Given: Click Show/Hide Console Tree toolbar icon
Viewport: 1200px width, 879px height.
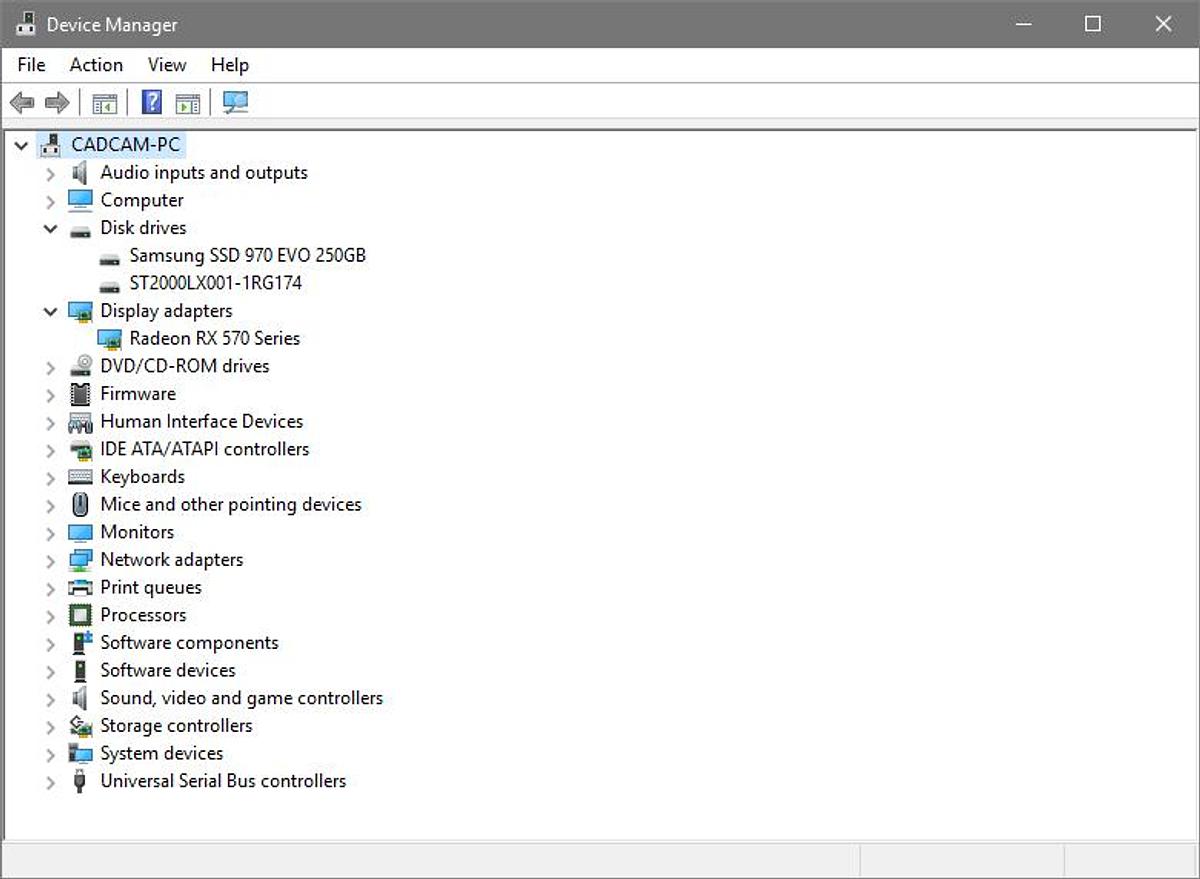Looking at the screenshot, I should coord(104,102).
